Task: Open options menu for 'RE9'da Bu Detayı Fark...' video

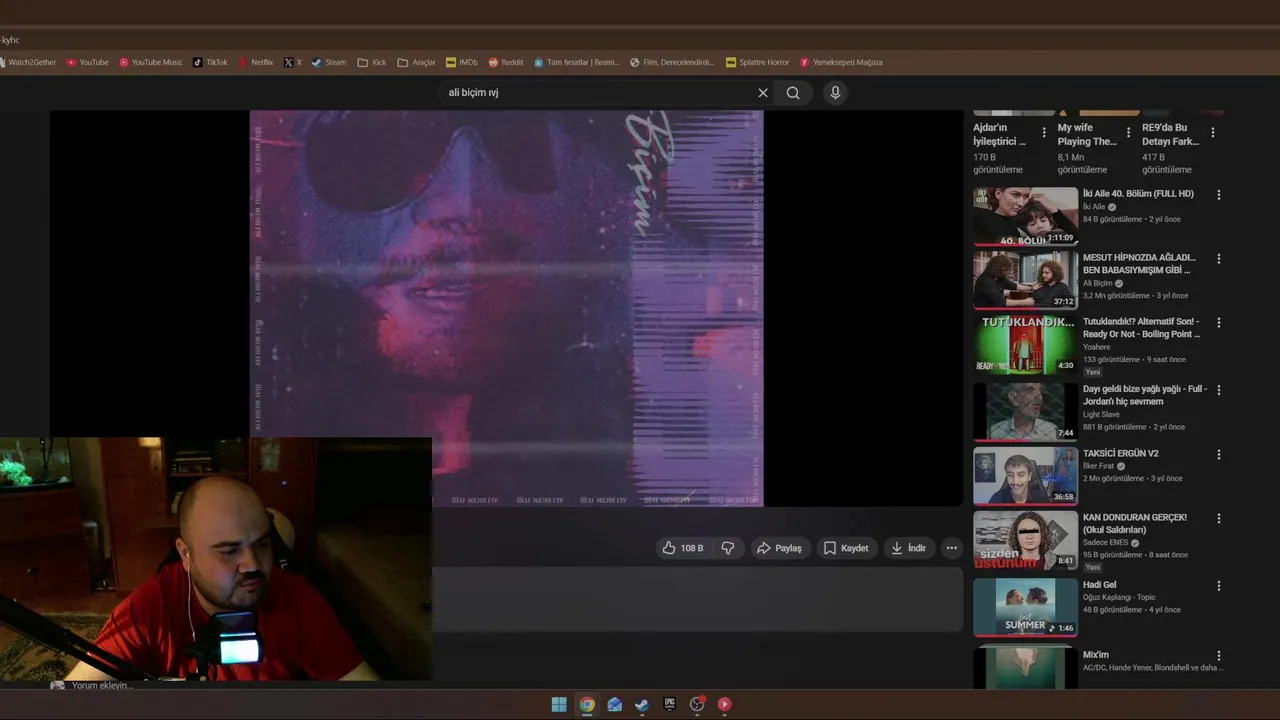Action: tap(1213, 132)
